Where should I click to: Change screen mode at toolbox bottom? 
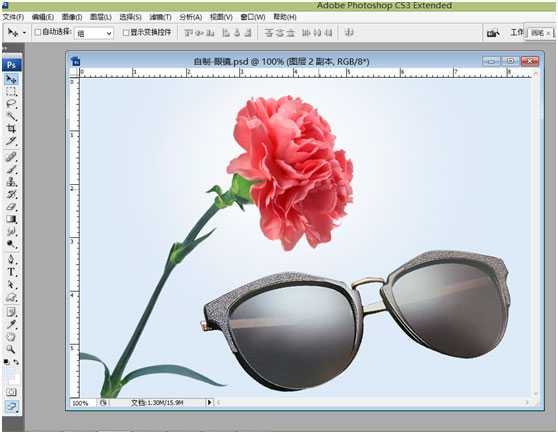(12, 406)
